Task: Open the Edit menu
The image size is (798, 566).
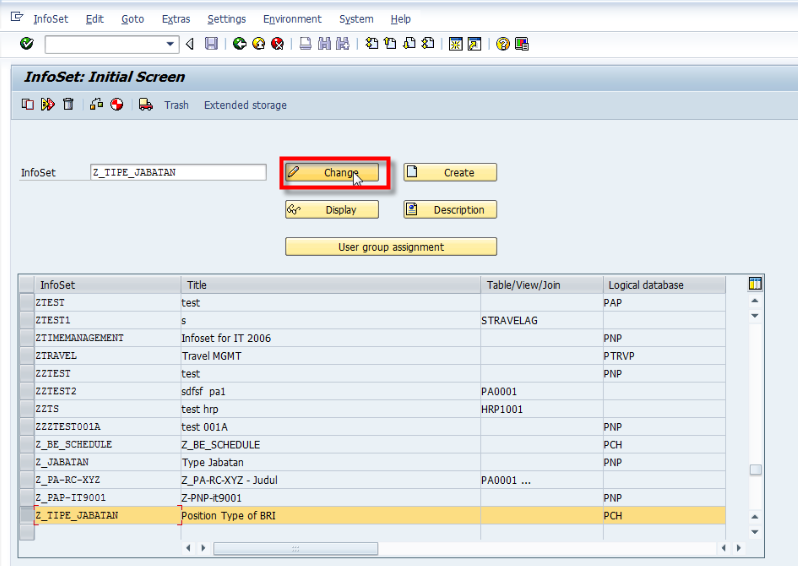Action: coord(95,19)
